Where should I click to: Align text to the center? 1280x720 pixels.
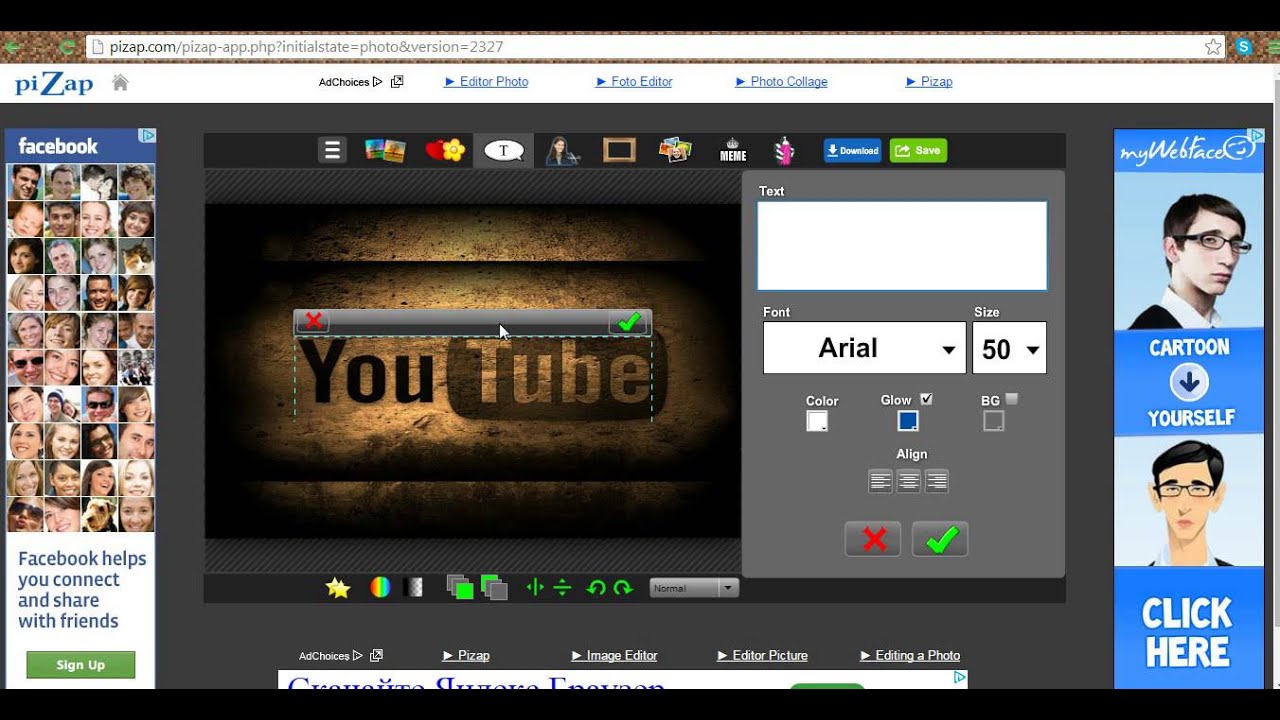(908, 482)
